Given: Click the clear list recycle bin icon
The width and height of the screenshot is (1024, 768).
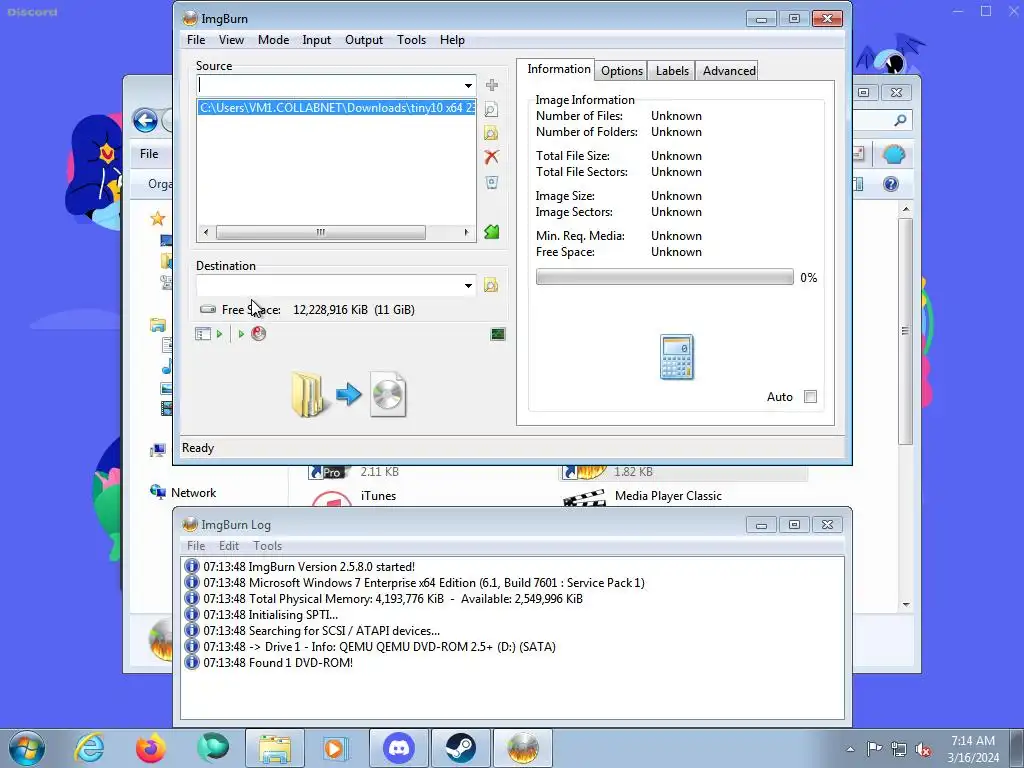Looking at the screenshot, I should [492, 182].
